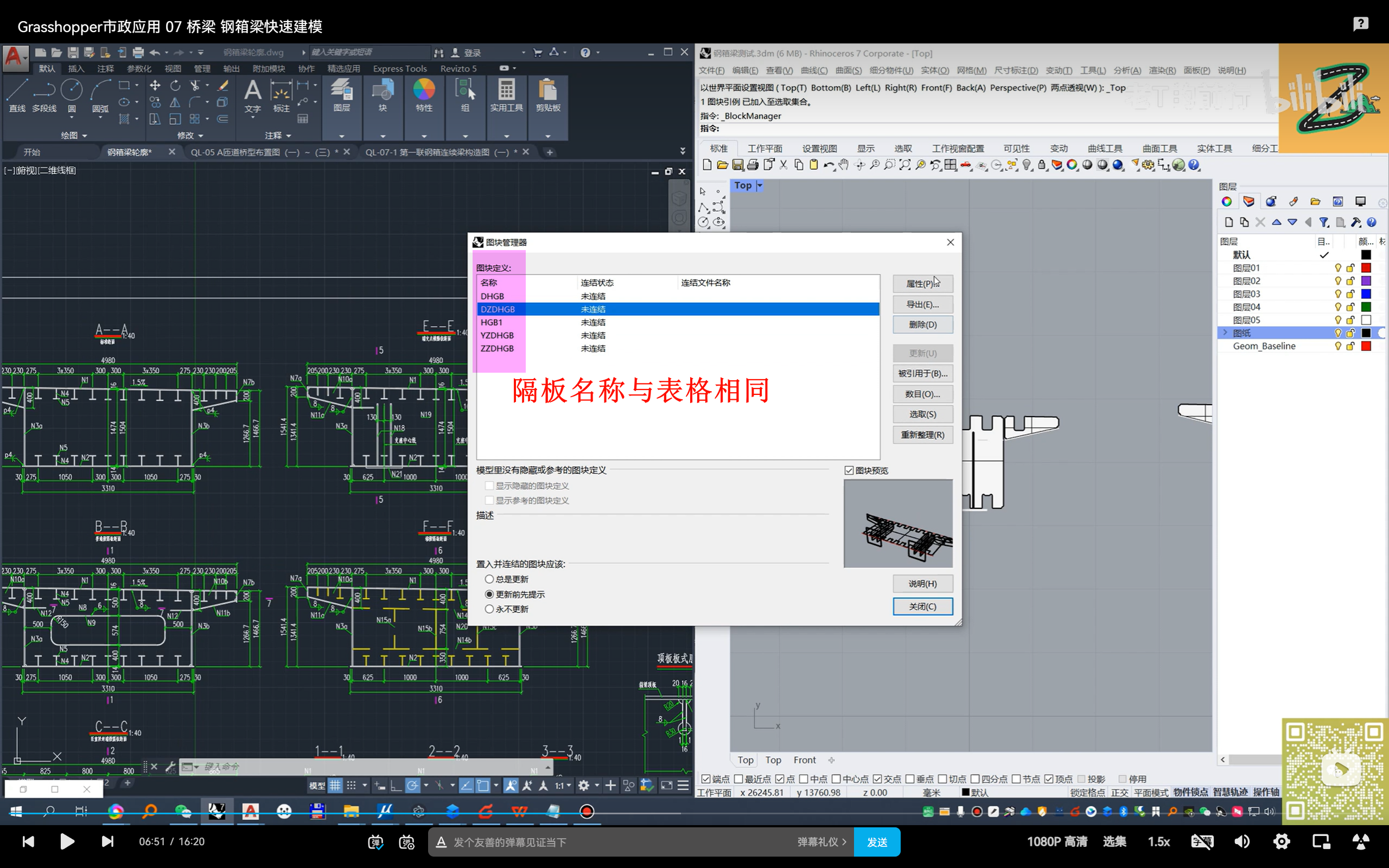
Task: Select the HGB1 block definition row
Action: point(492,322)
